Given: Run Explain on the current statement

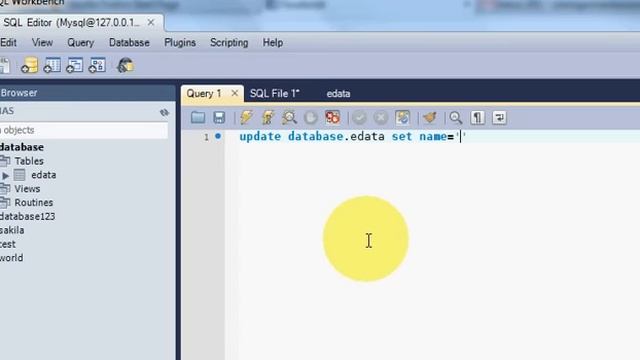Looking at the screenshot, I should tap(289, 118).
